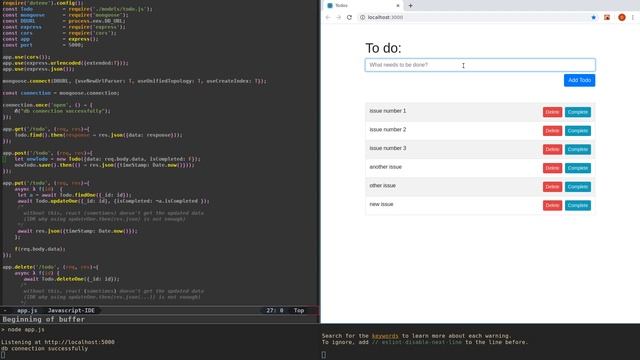Click the Add Todo button

pos(579,80)
